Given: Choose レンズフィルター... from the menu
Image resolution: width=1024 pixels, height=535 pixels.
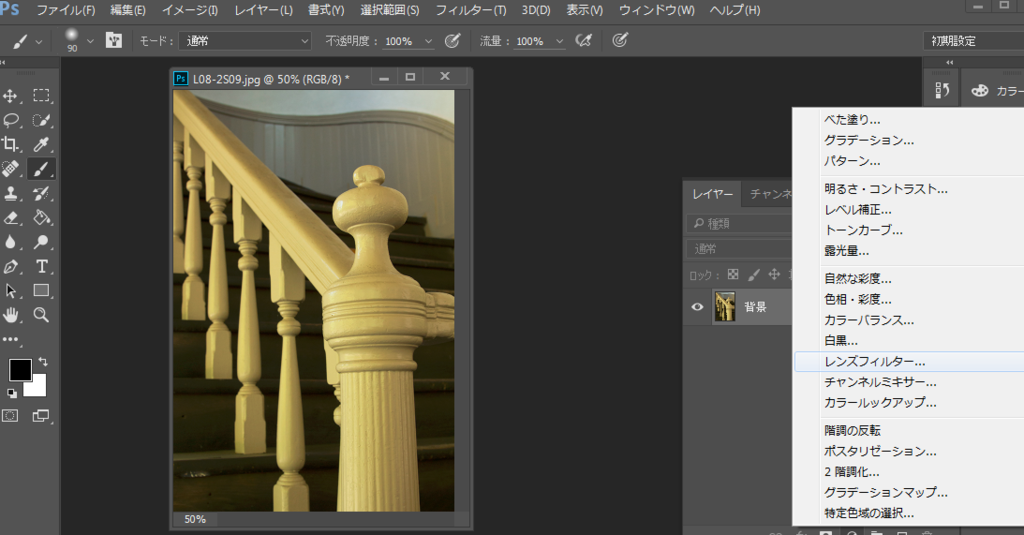Looking at the screenshot, I should pyautogui.click(x=909, y=361).
